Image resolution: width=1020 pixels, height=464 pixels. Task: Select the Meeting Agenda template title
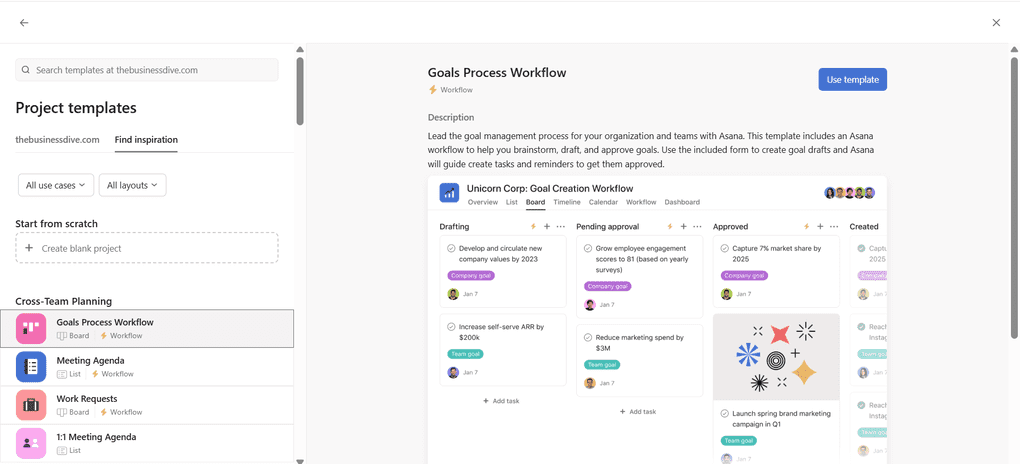pos(90,361)
